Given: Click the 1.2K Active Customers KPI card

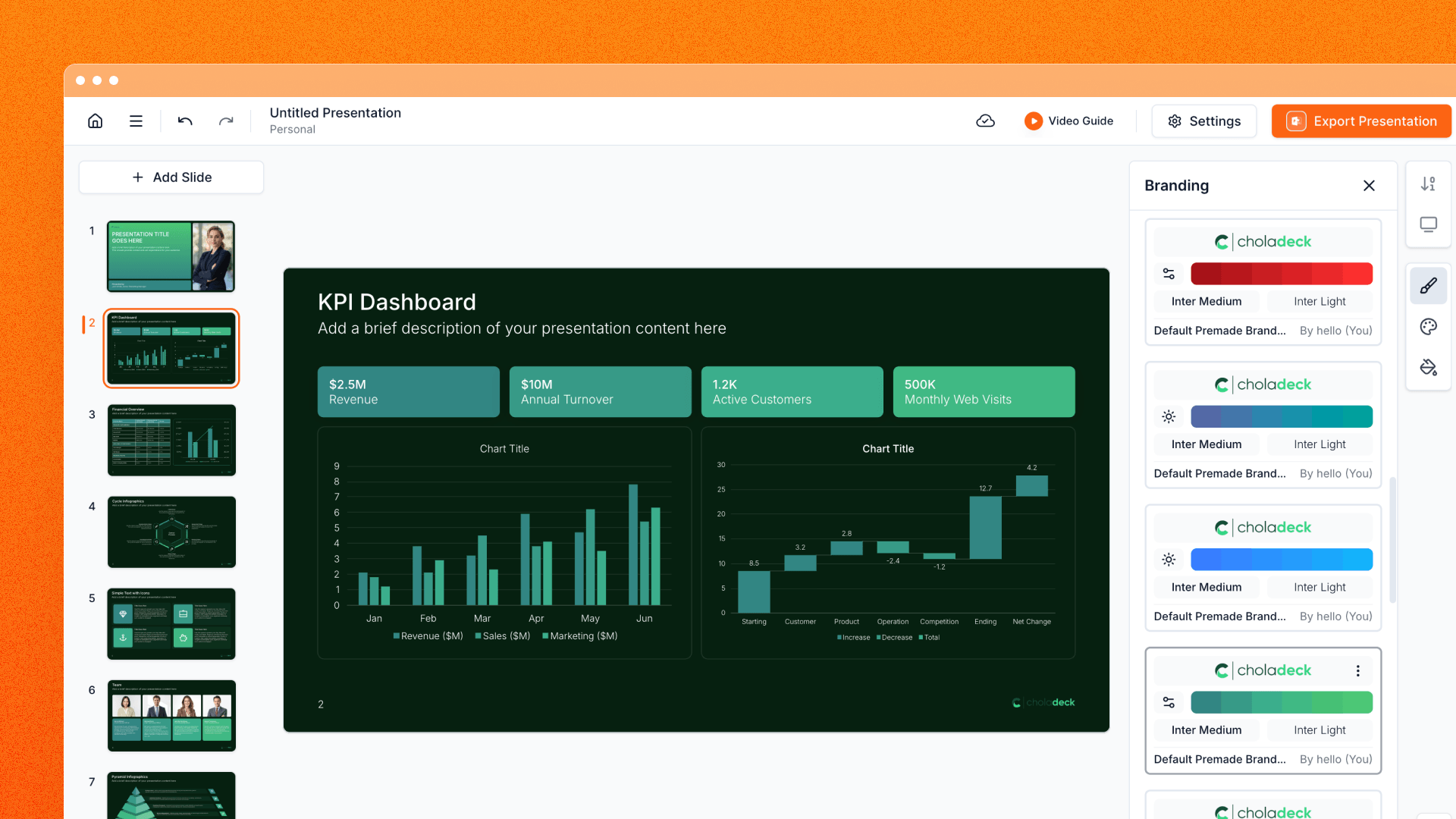Looking at the screenshot, I should (x=792, y=392).
